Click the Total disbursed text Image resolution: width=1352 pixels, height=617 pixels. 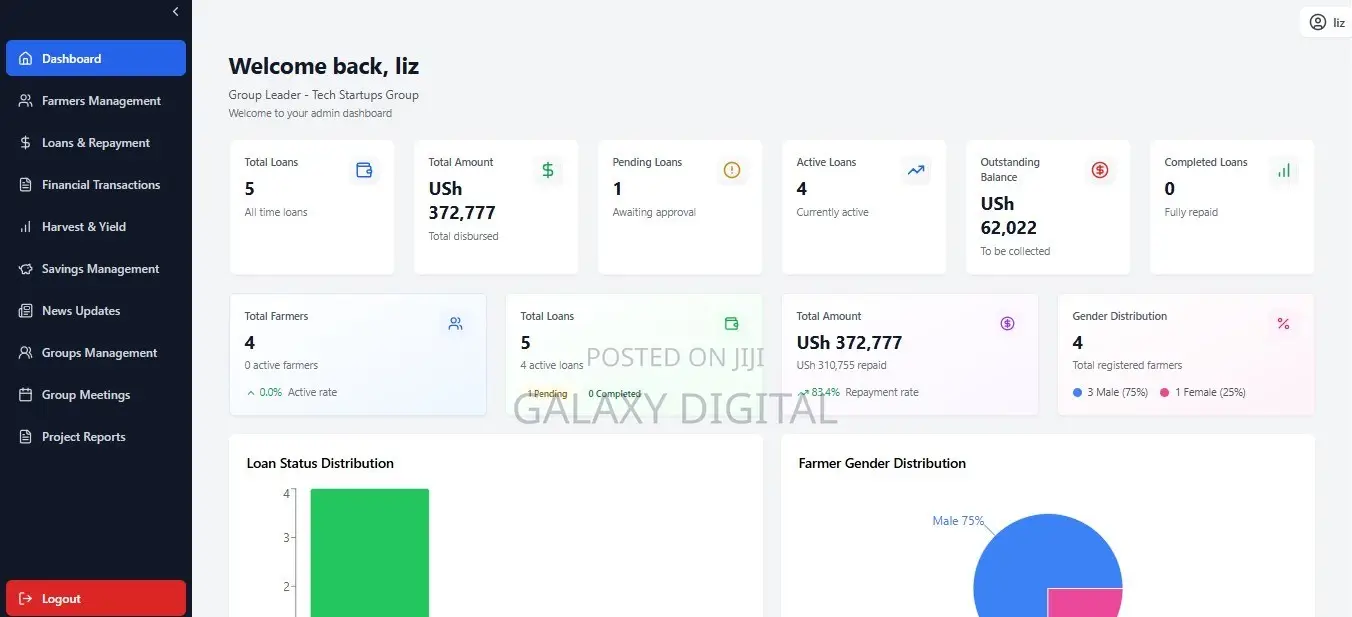[463, 236]
